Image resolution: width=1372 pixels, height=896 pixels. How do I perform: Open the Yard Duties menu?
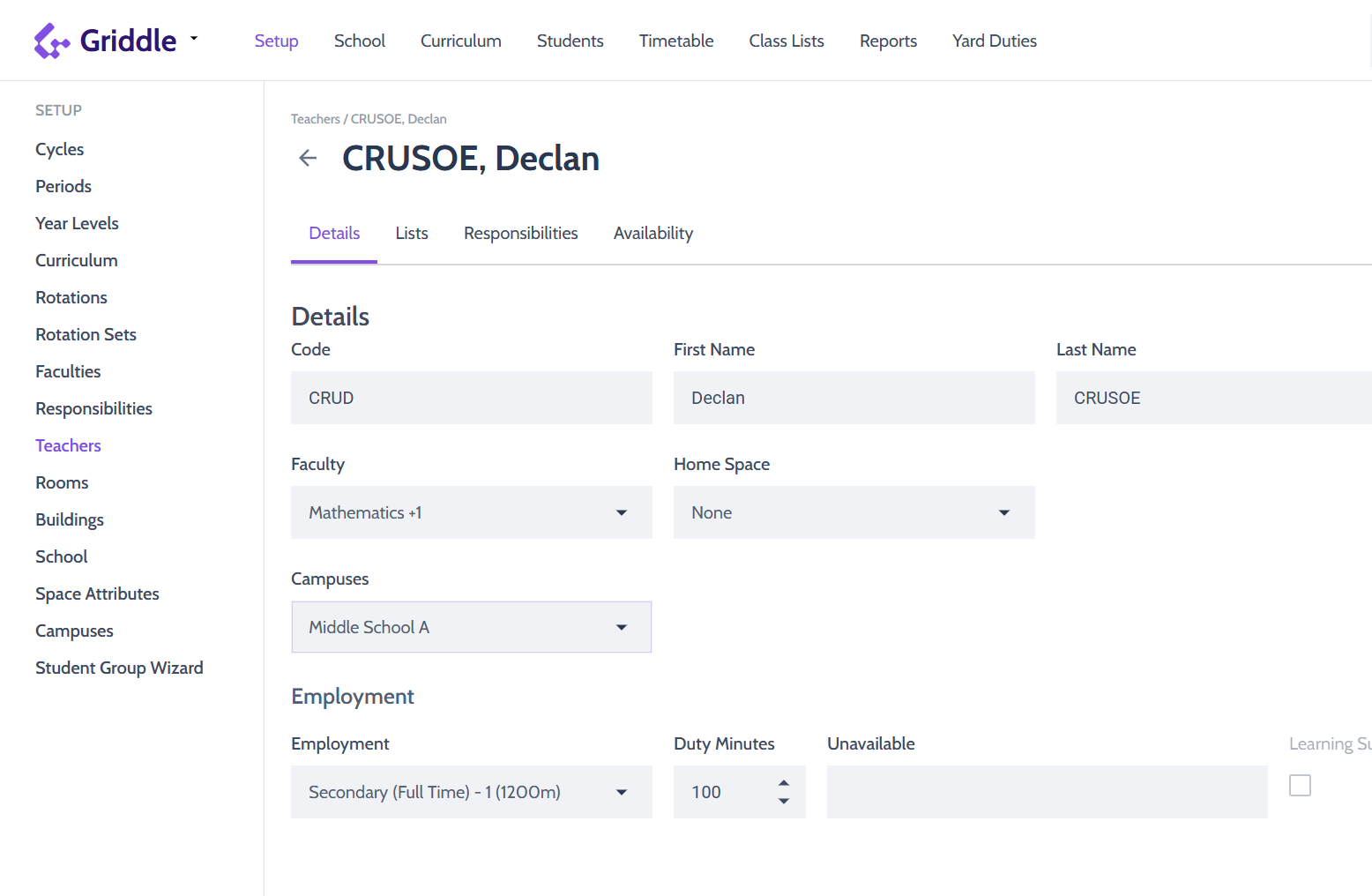pos(995,41)
